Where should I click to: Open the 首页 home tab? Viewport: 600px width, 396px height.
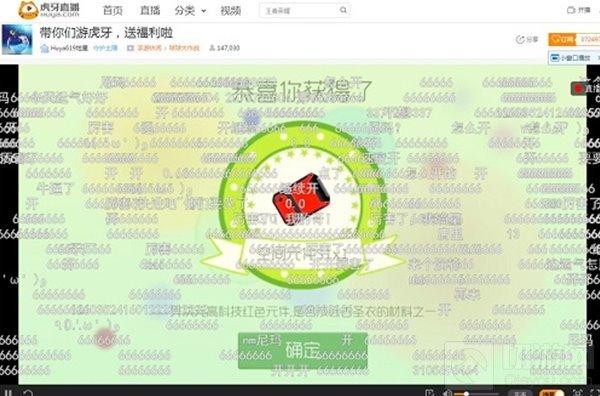click(112, 10)
